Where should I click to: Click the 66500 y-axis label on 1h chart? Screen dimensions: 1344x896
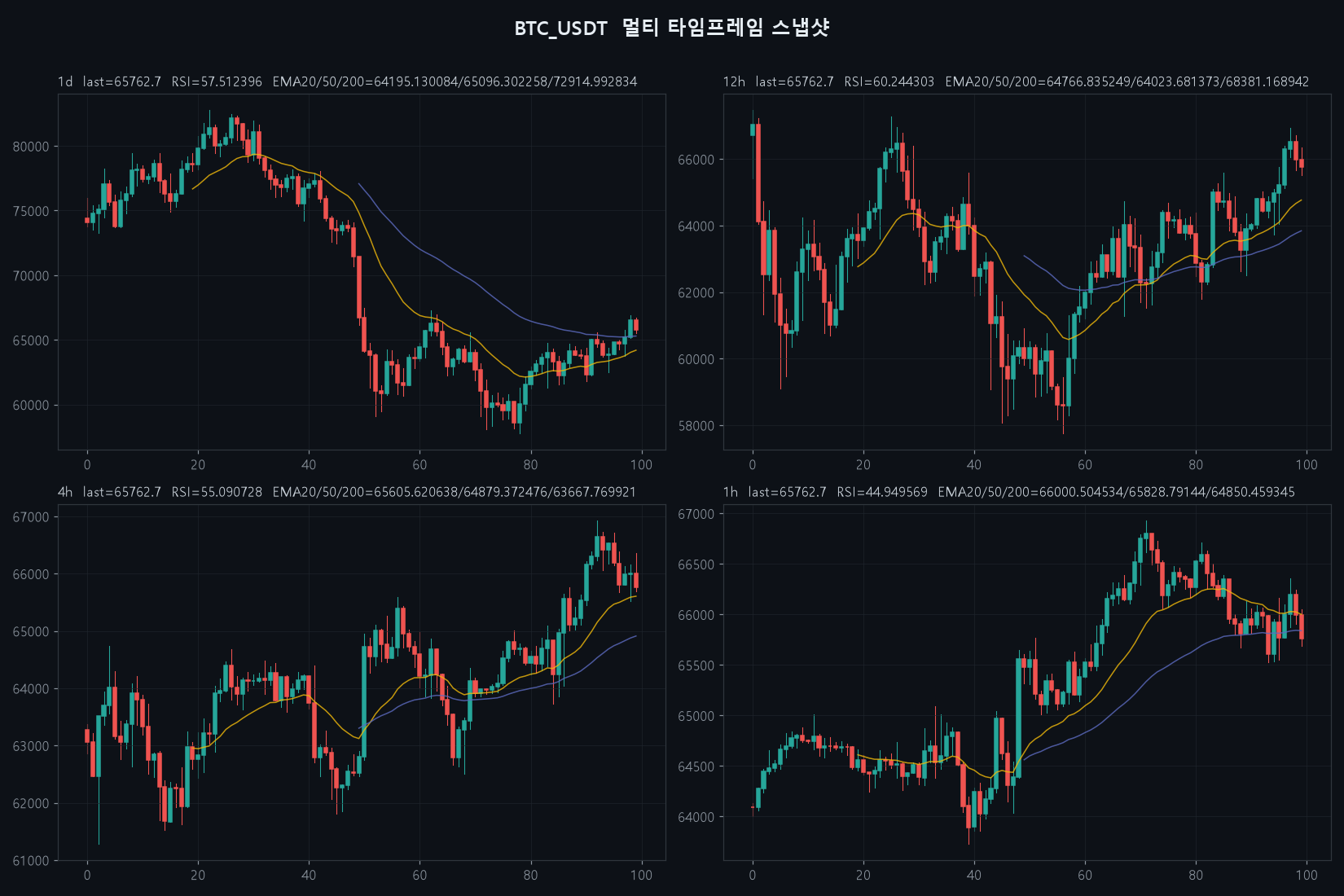696,564
